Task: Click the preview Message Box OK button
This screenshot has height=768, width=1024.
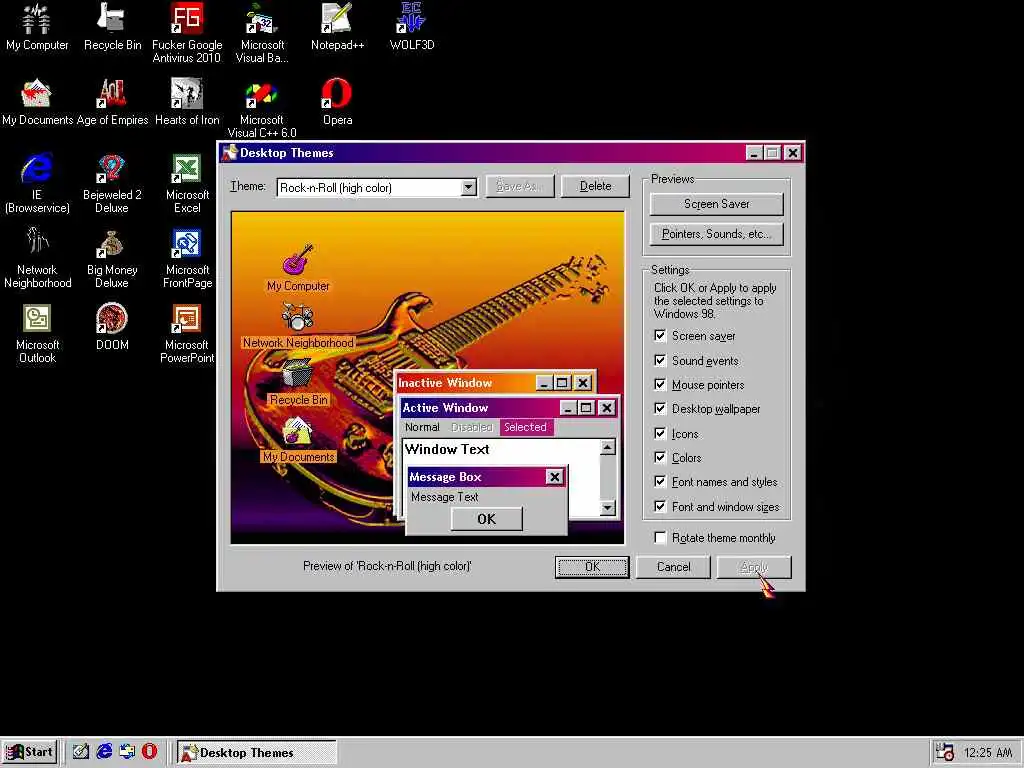Action: (487, 519)
